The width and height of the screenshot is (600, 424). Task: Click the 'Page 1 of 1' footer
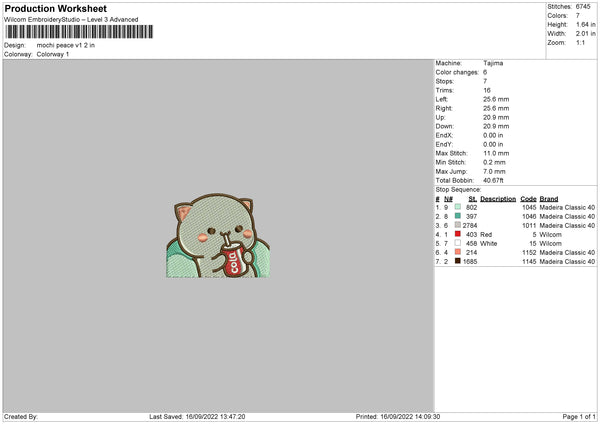pyautogui.click(x=579, y=417)
